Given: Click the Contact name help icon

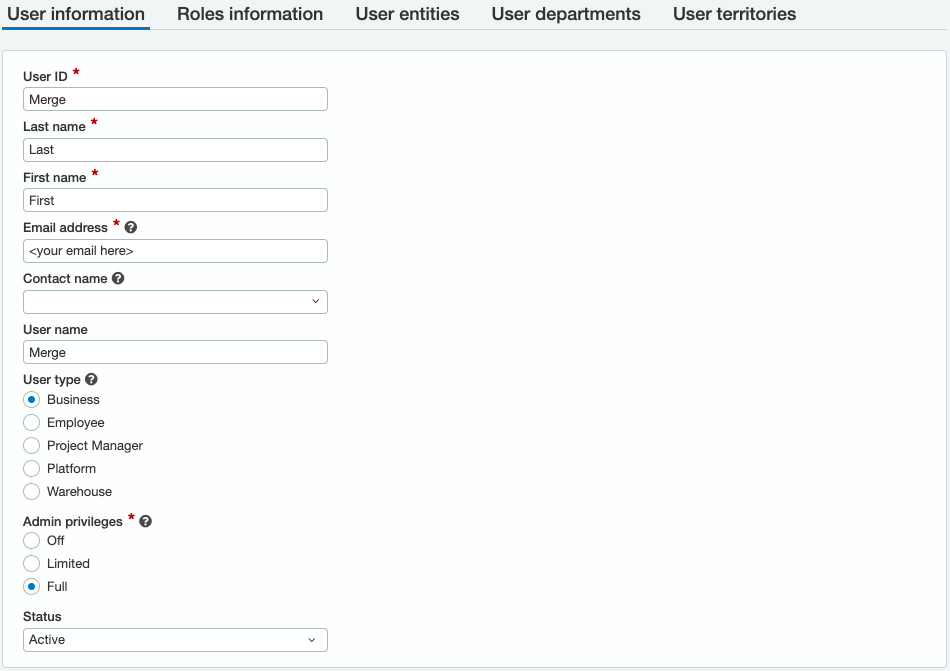Looking at the screenshot, I should coord(118,279).
